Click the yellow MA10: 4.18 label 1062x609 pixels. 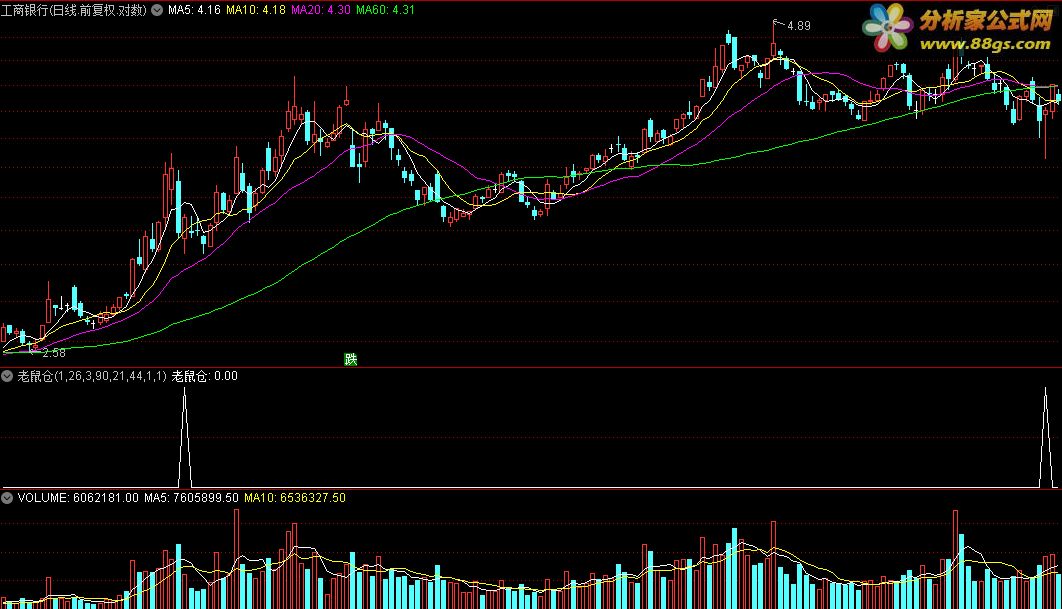(x=255, y=10)
